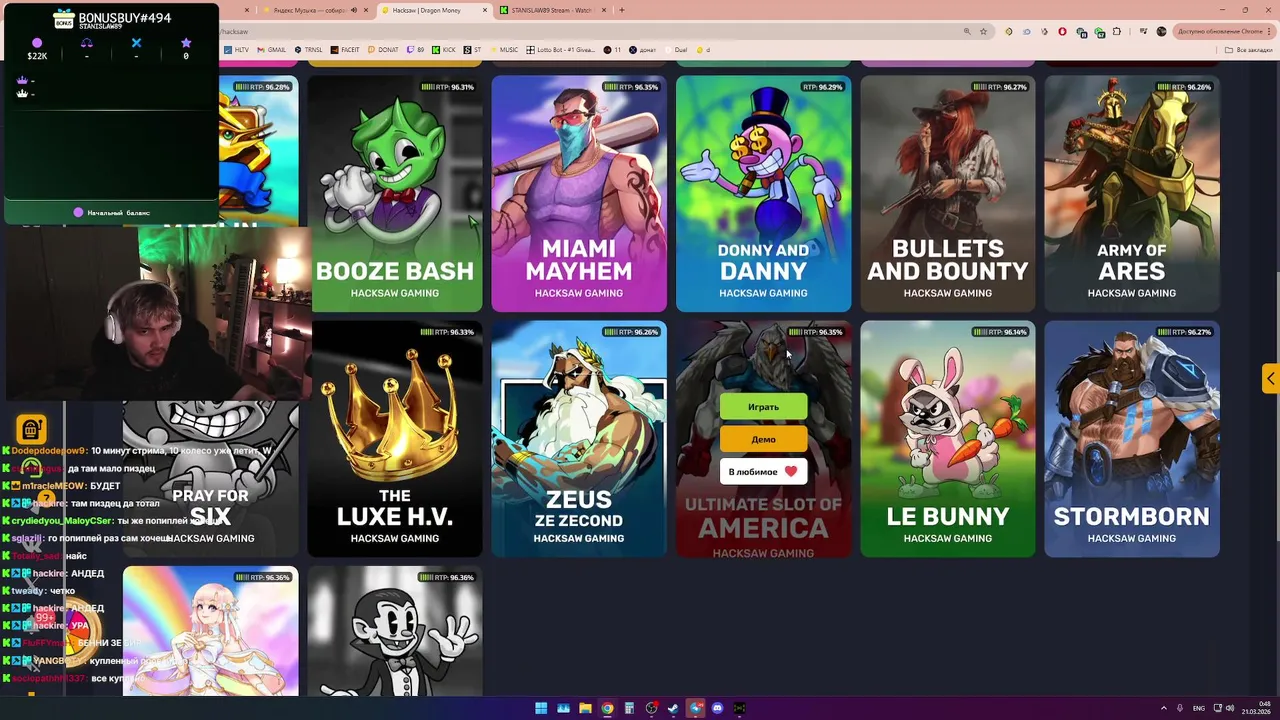Open the Le Bunny game card
This screenshot has width=1280, height=720.
coord(947,439)
